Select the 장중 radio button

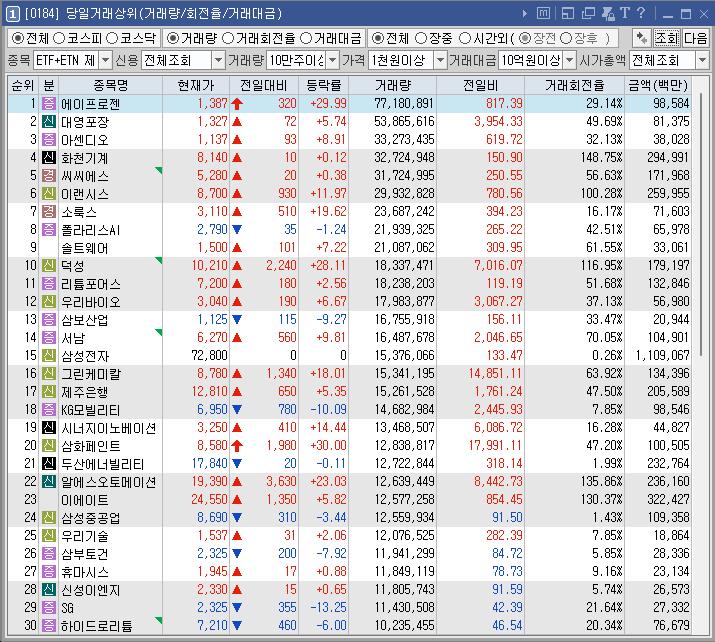click(421, 38)
